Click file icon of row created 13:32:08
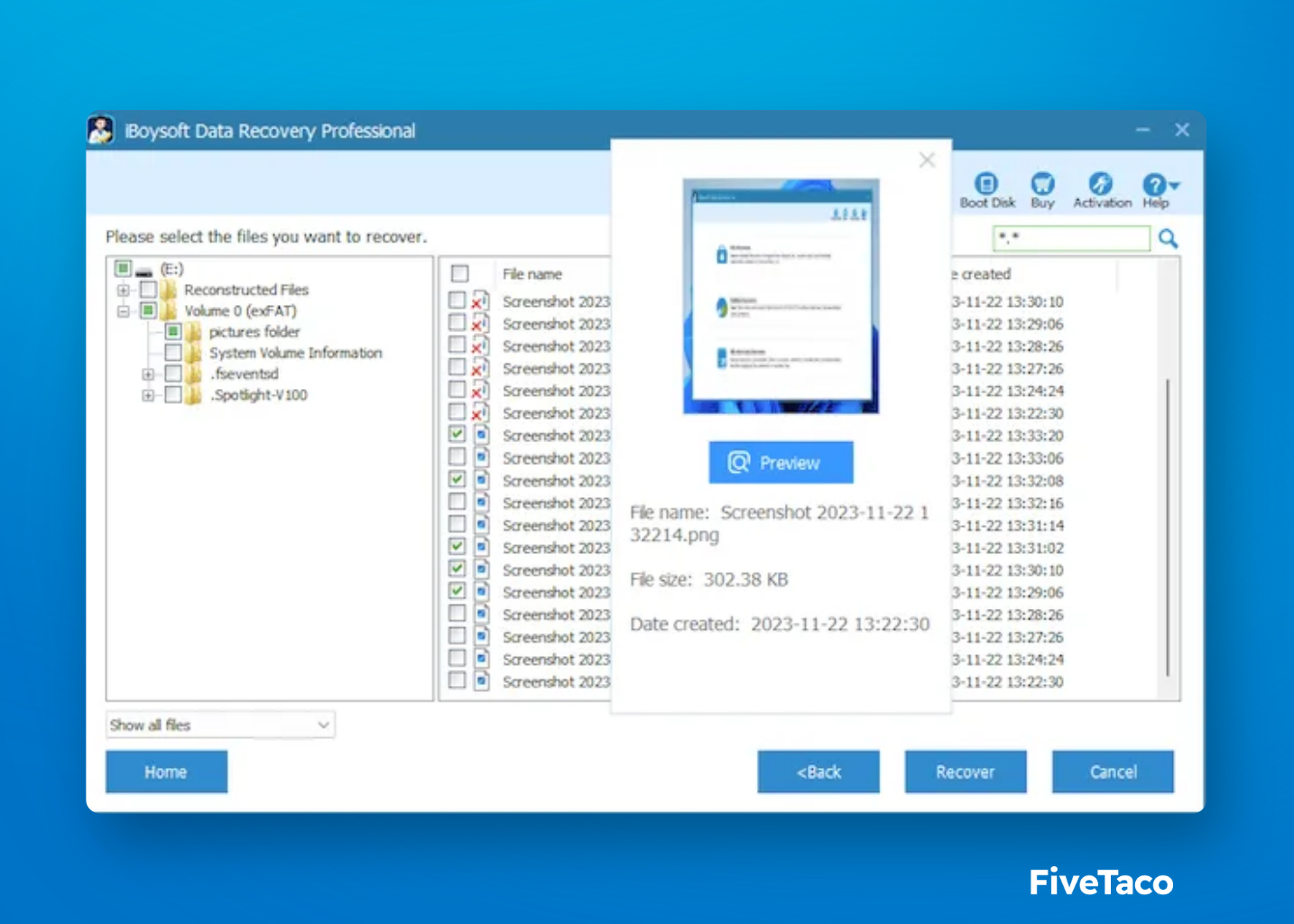 pyautogui.click(x=481, y=480)
